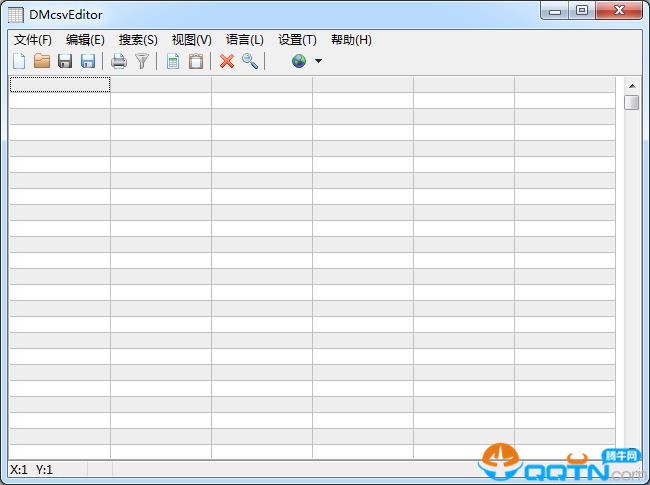
Task: Select the first cell in the grid
Action: click(x=60, y=85)
